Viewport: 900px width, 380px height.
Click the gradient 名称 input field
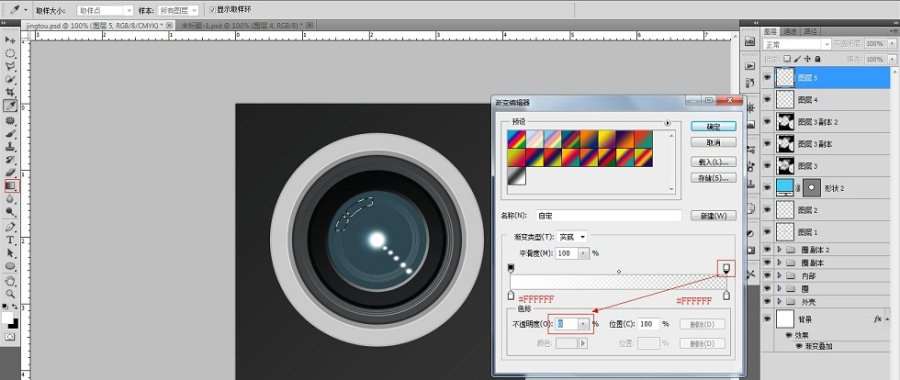pos(608,216)
